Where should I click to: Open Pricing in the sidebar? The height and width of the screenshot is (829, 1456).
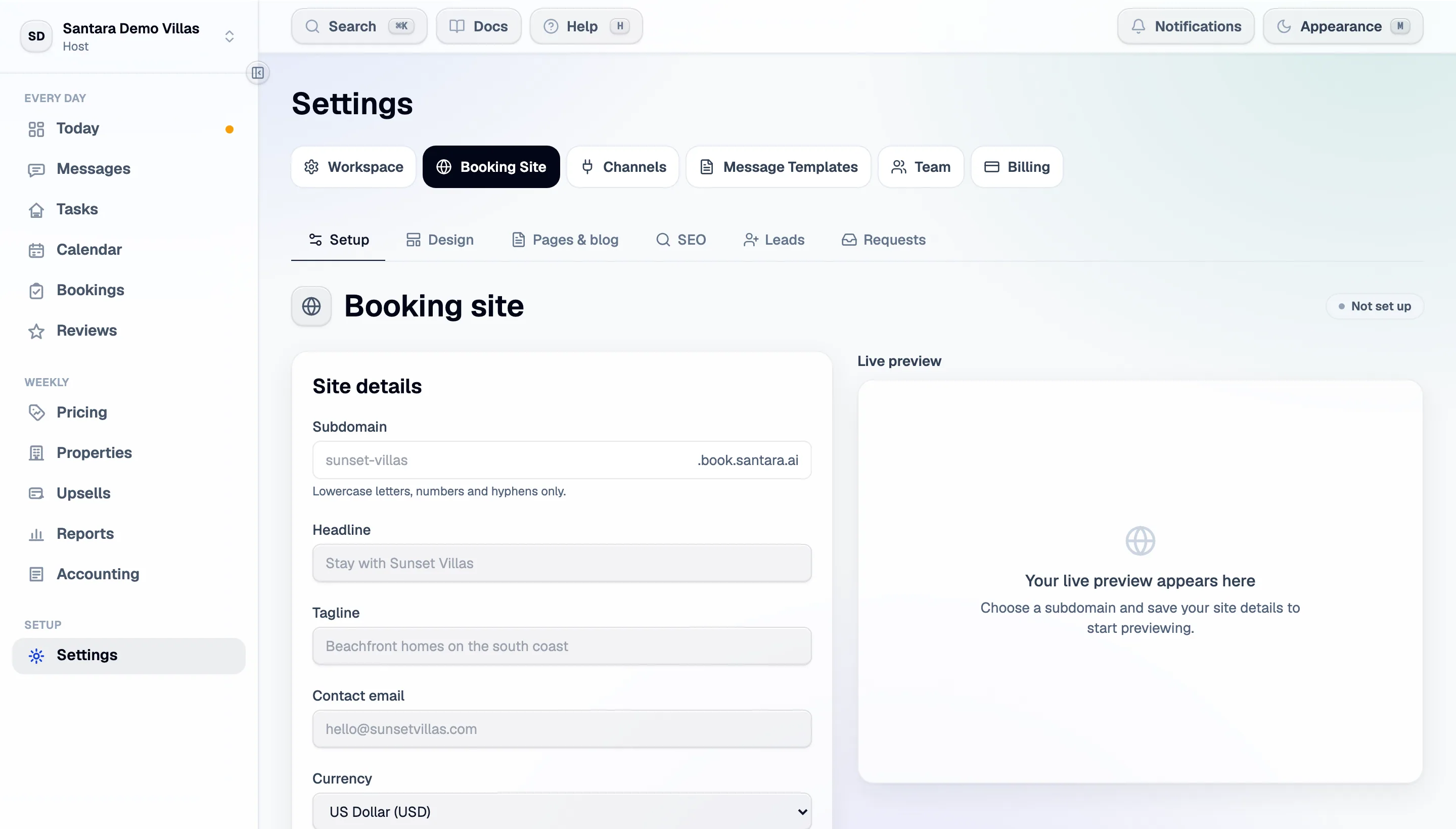click(x=129, y=412)
